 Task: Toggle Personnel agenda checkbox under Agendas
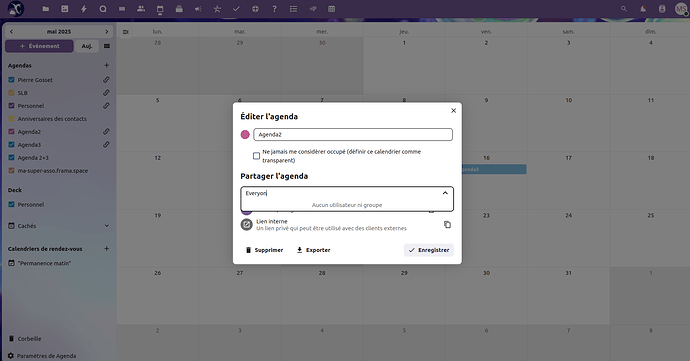(11, 106)
